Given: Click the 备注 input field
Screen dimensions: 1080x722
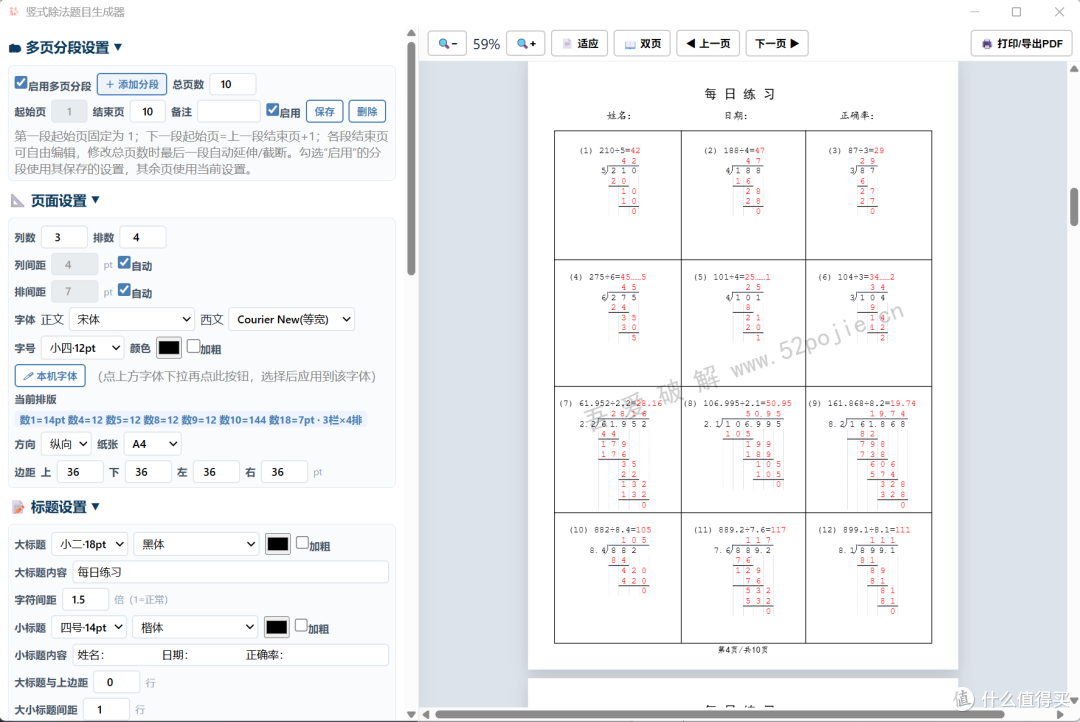Looking at the screenshot, I should 229,112.
